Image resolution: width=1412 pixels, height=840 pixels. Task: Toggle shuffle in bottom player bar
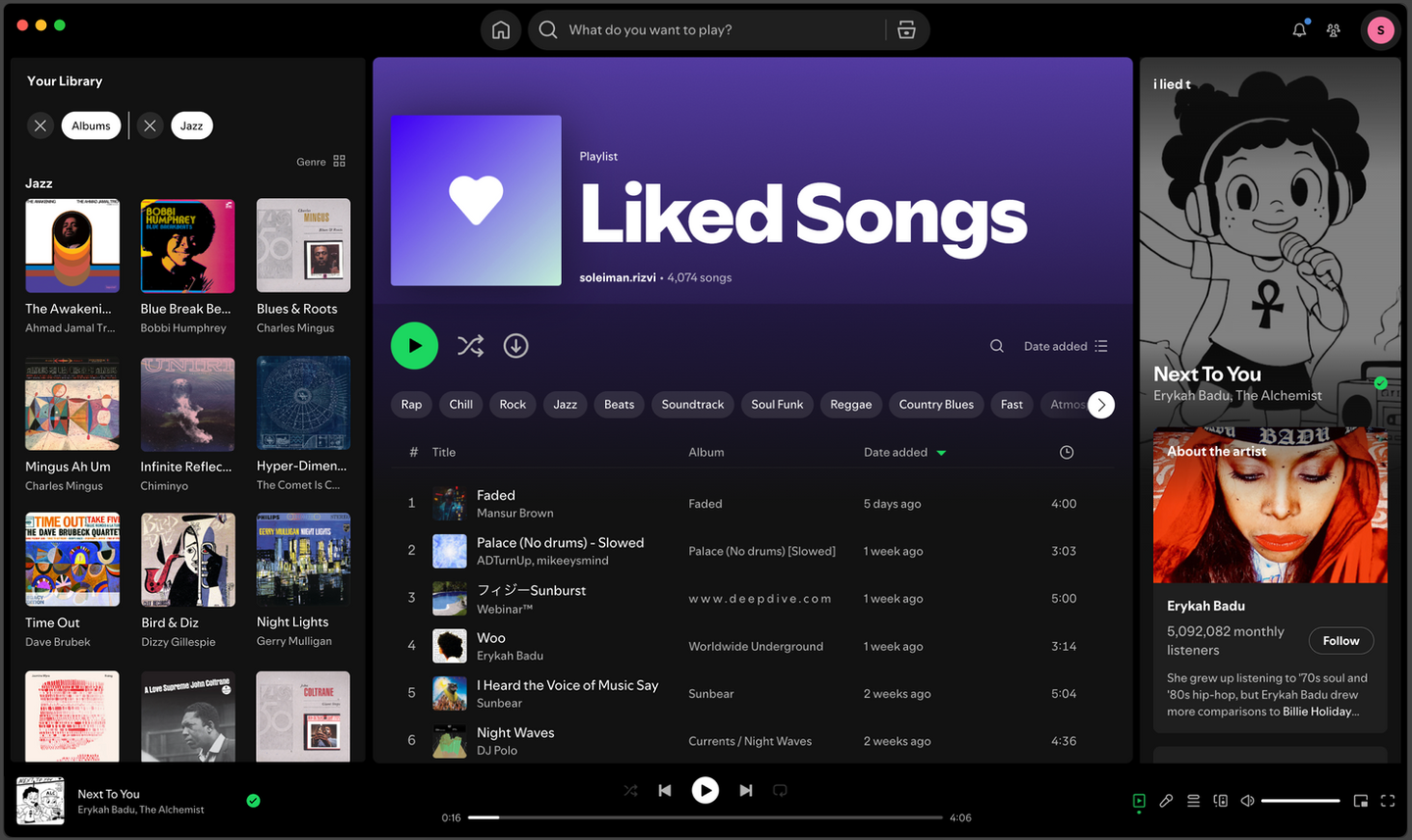[630, 790]
